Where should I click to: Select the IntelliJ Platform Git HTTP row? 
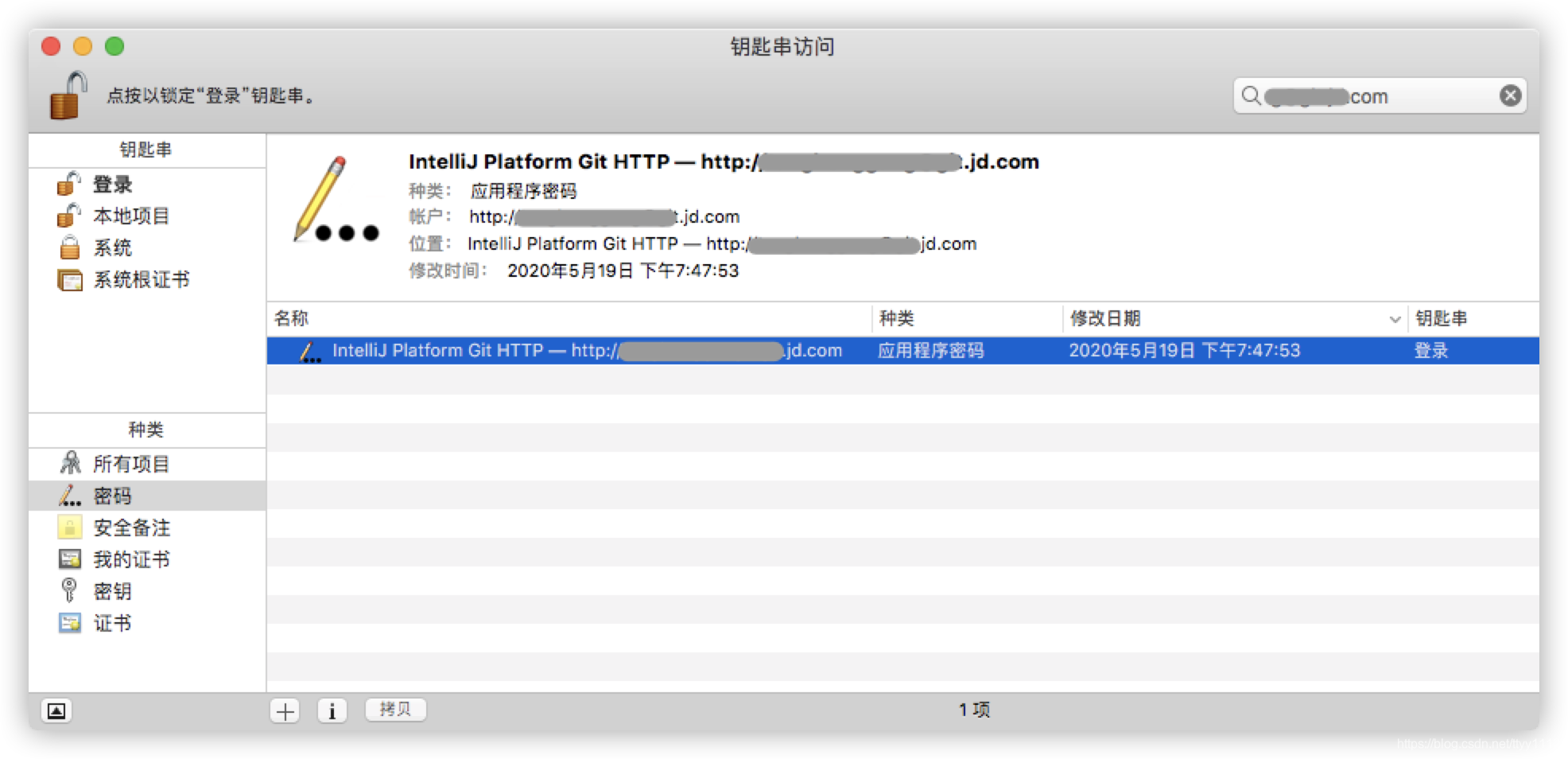pyautogui.click(x=903, y=351)
